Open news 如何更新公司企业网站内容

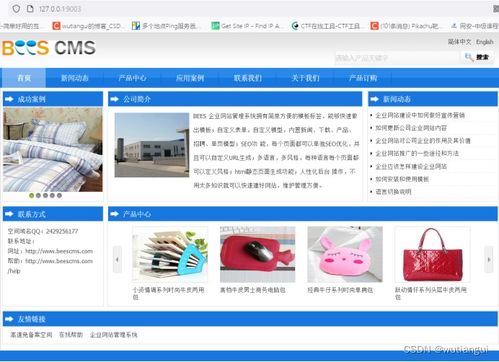click(411, 128)
